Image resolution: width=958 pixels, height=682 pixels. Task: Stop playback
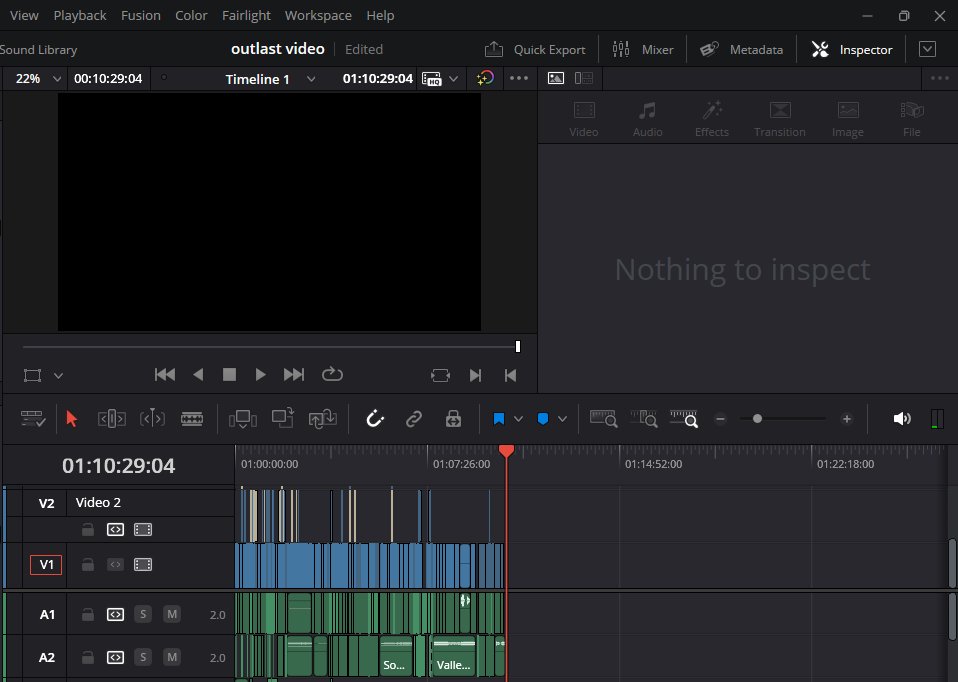[x=229, y=375]
